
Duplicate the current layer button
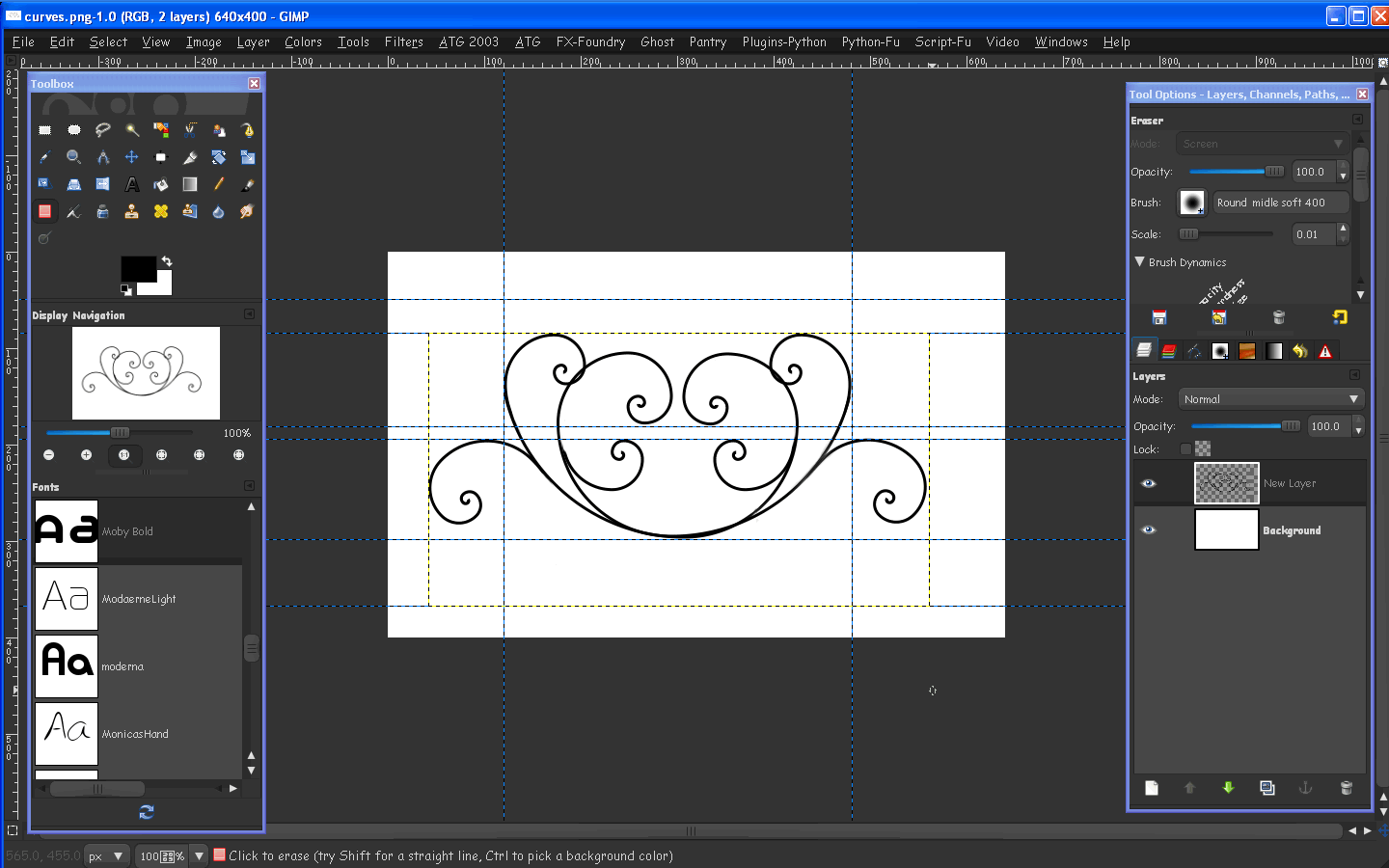pyautogui.click(x=1267, y=788)
